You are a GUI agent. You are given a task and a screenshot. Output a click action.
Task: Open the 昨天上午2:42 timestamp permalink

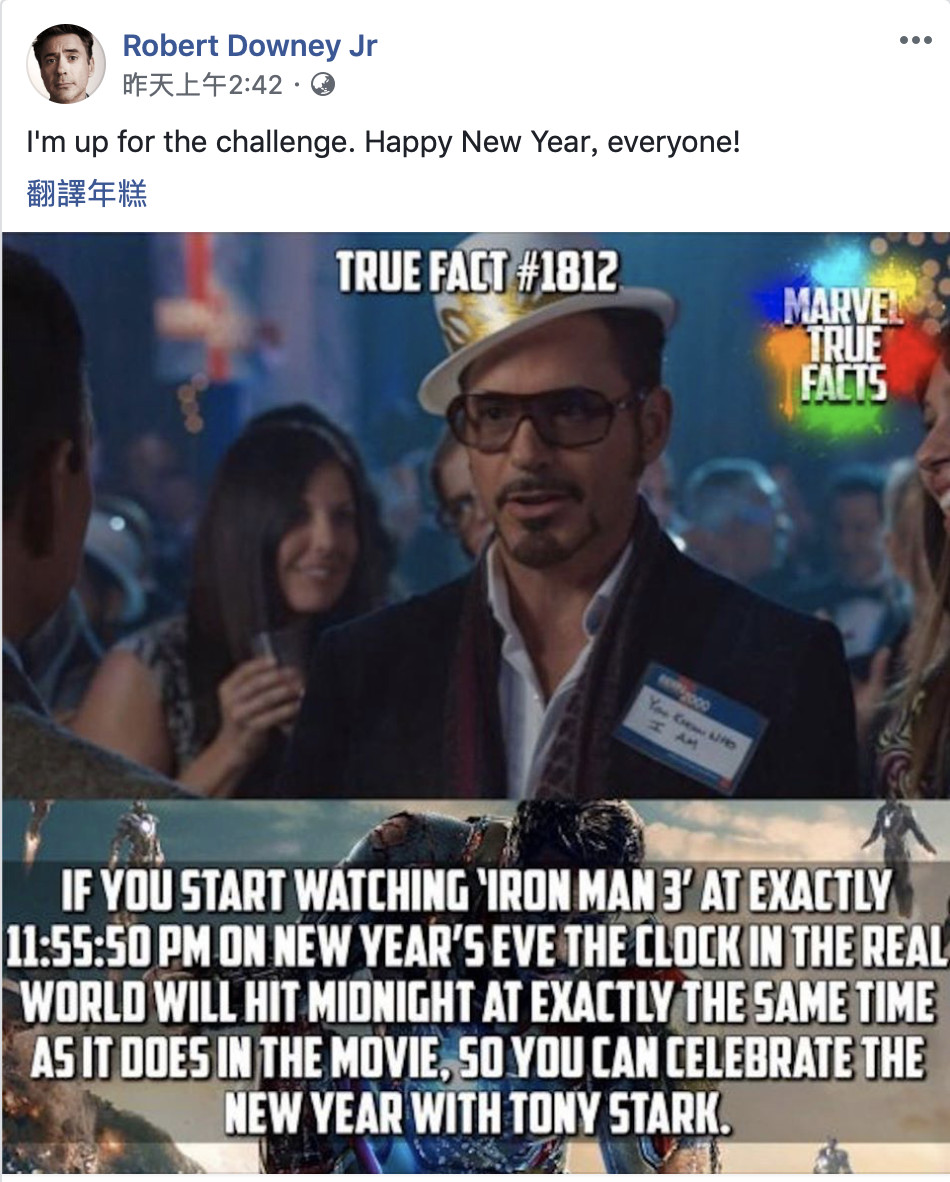(x=203, y=84)
